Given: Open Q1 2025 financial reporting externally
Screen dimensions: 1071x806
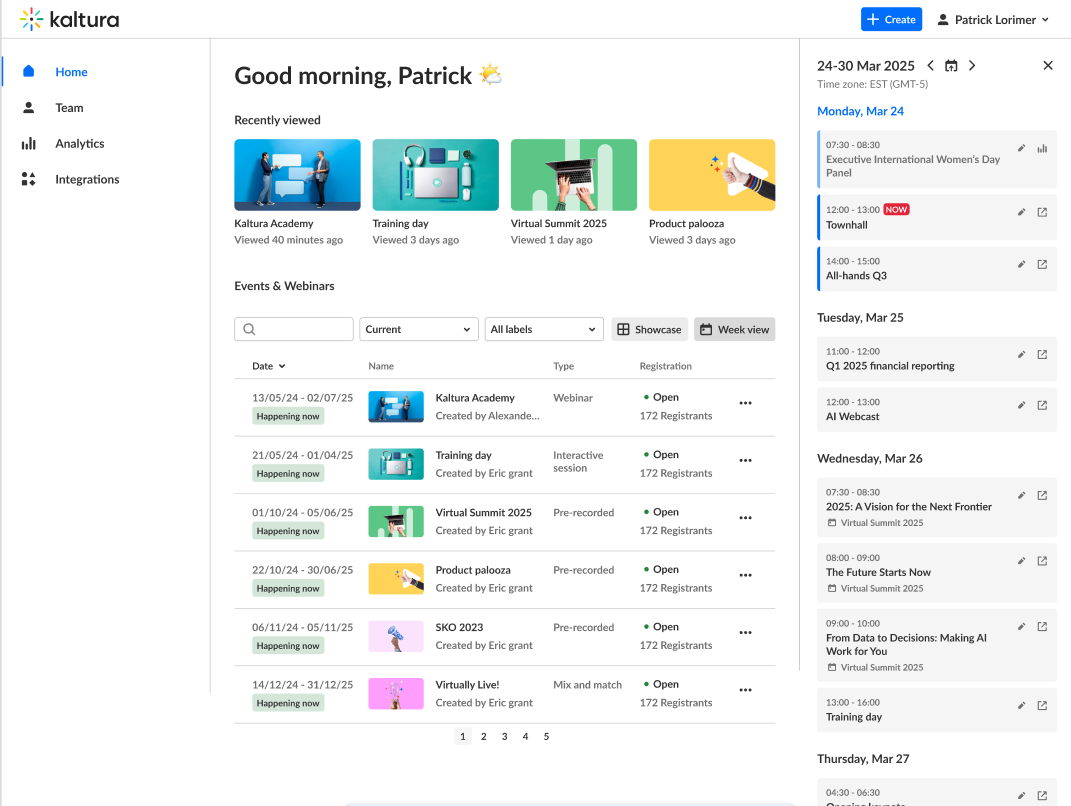Looking at the screenshot, I should pyautogui.click(x=1042, y=355).
